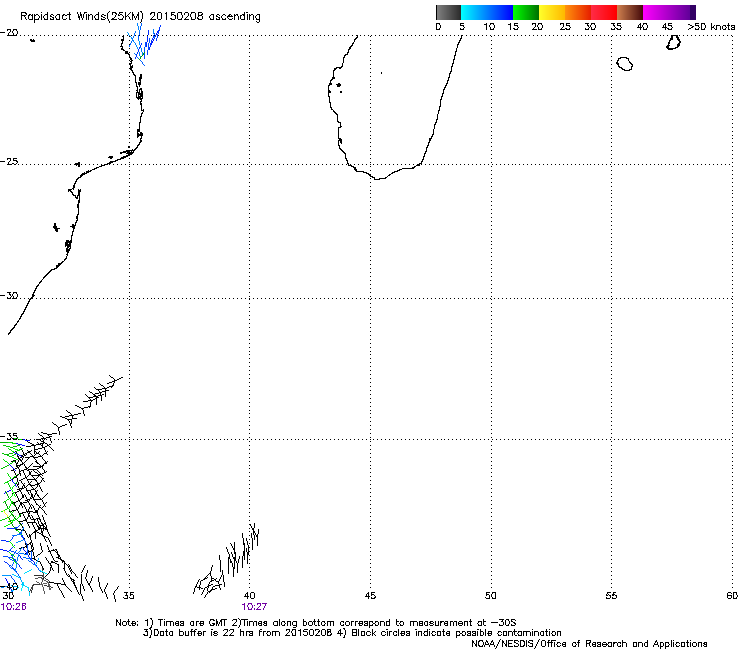Click the 50 longitude axis label
Screen dimensions: 740x650
pyautogui.click(x=491, y=596)
